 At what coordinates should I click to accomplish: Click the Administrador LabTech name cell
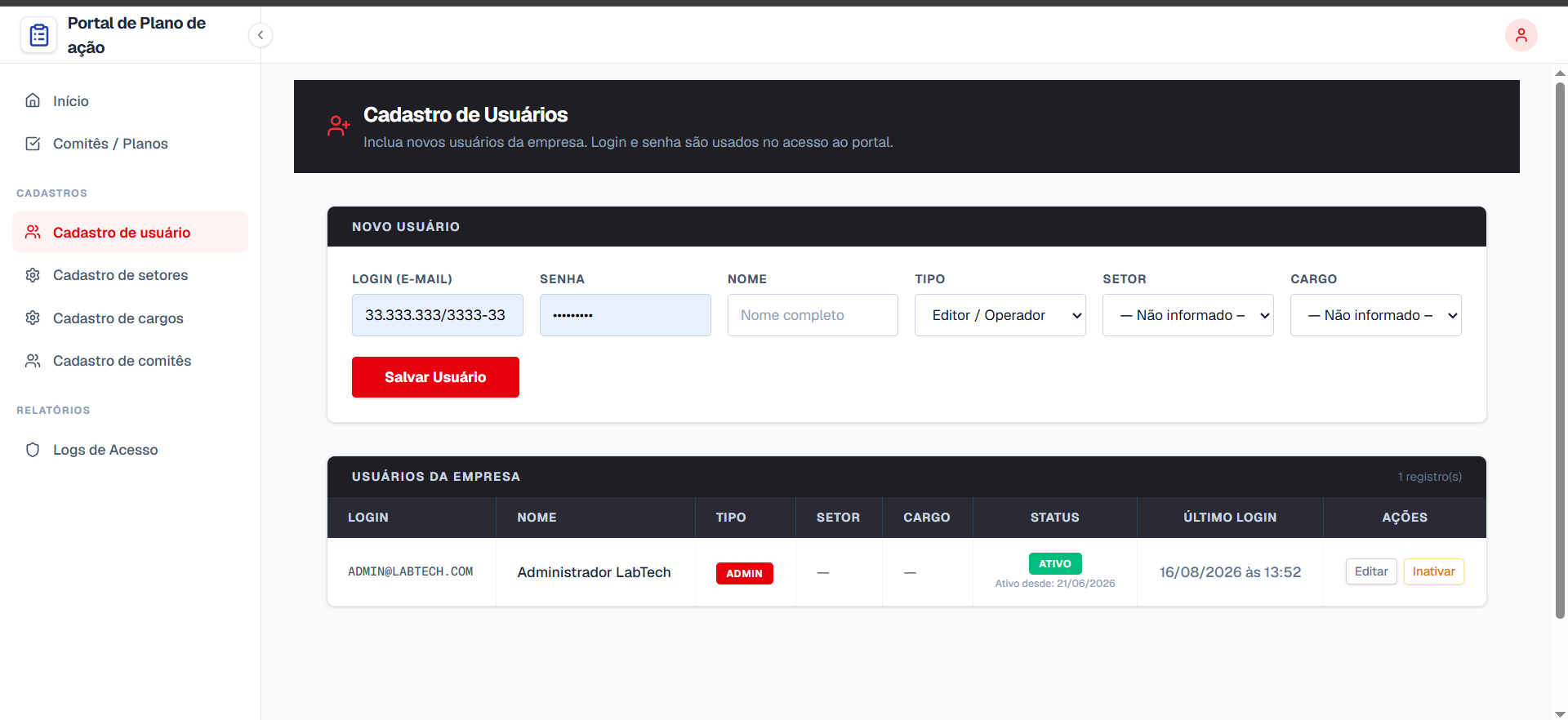(594, 572)
